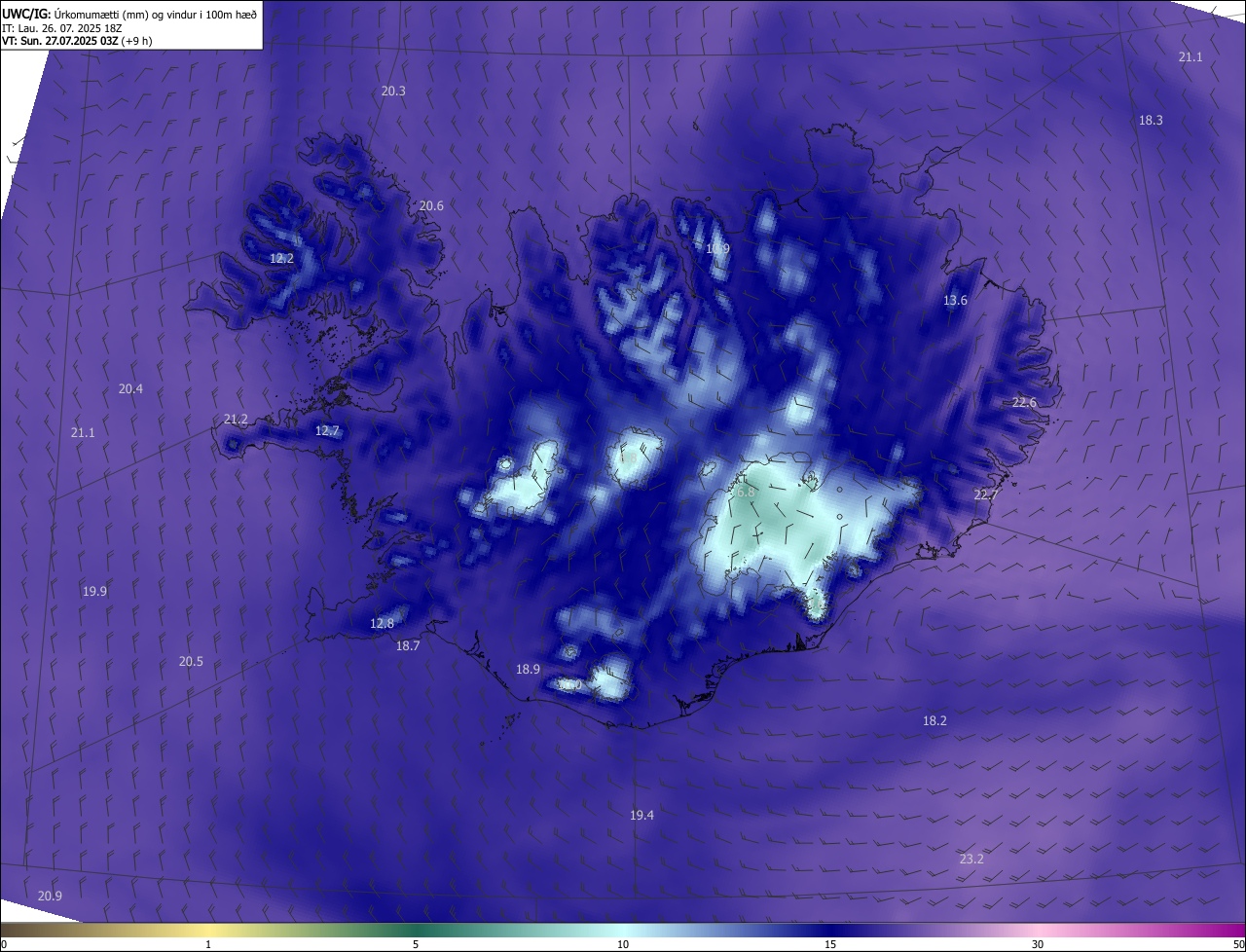Click the 1 label on the color scale

tap(208, 944)
